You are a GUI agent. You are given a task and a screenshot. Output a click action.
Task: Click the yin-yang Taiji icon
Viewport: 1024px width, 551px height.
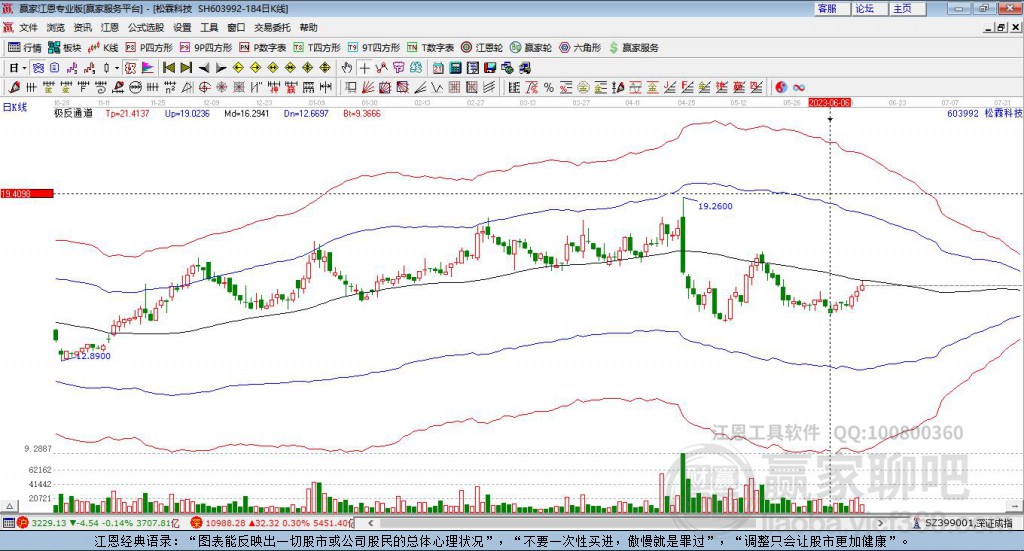point(781,87)
